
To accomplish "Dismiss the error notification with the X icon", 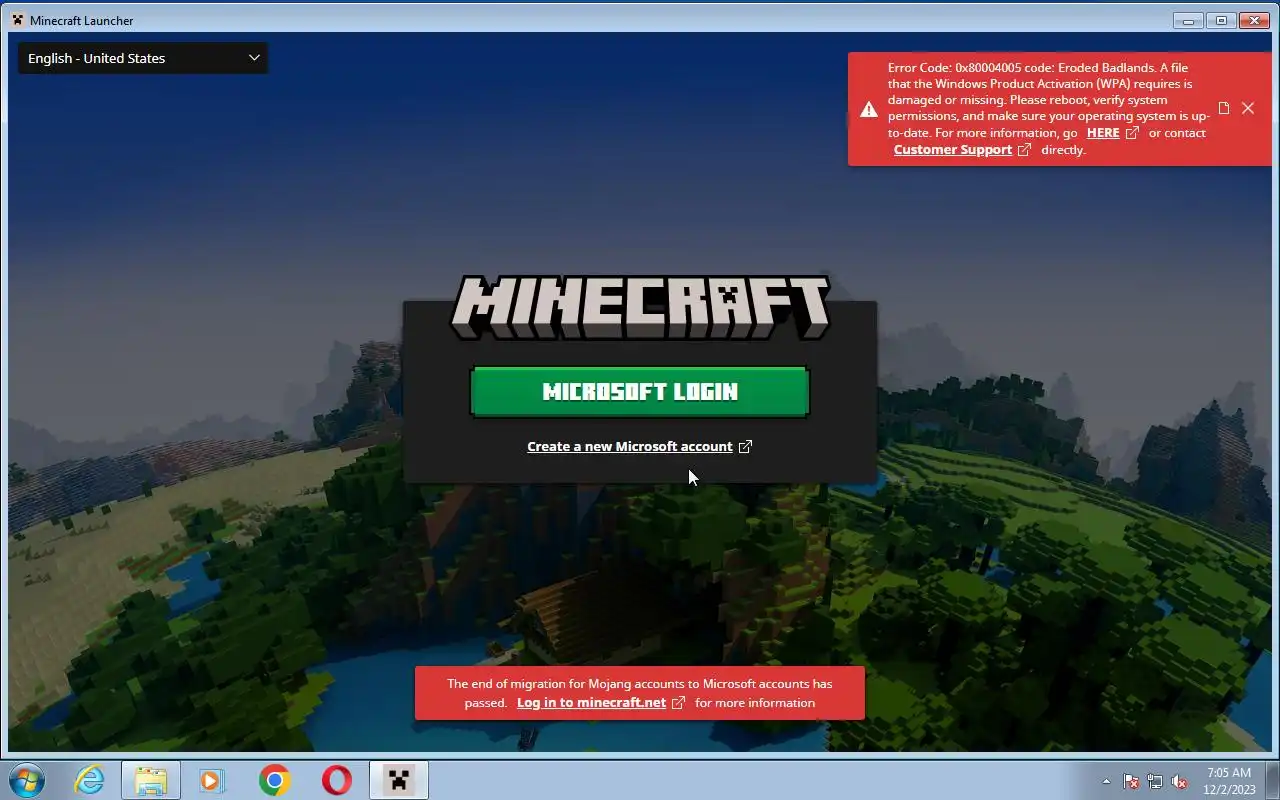I will click(1248, 108).
